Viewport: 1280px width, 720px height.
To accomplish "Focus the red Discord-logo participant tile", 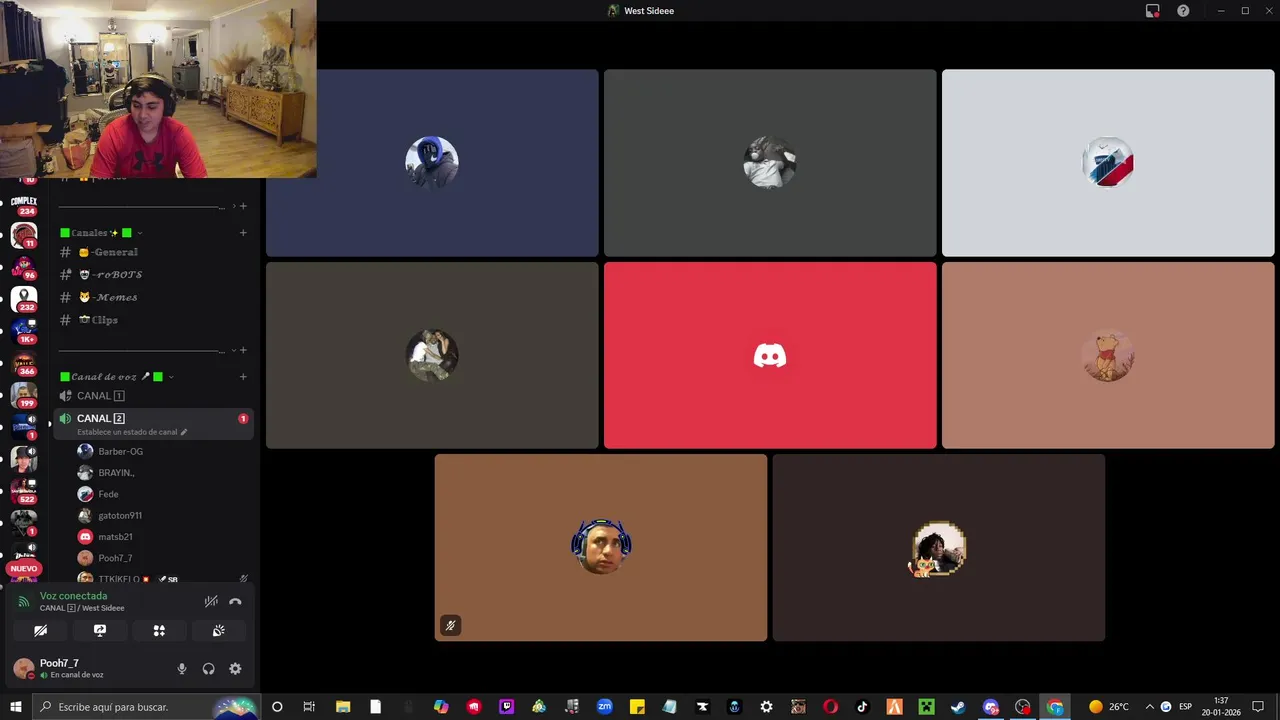I will (x=770, y=355).
